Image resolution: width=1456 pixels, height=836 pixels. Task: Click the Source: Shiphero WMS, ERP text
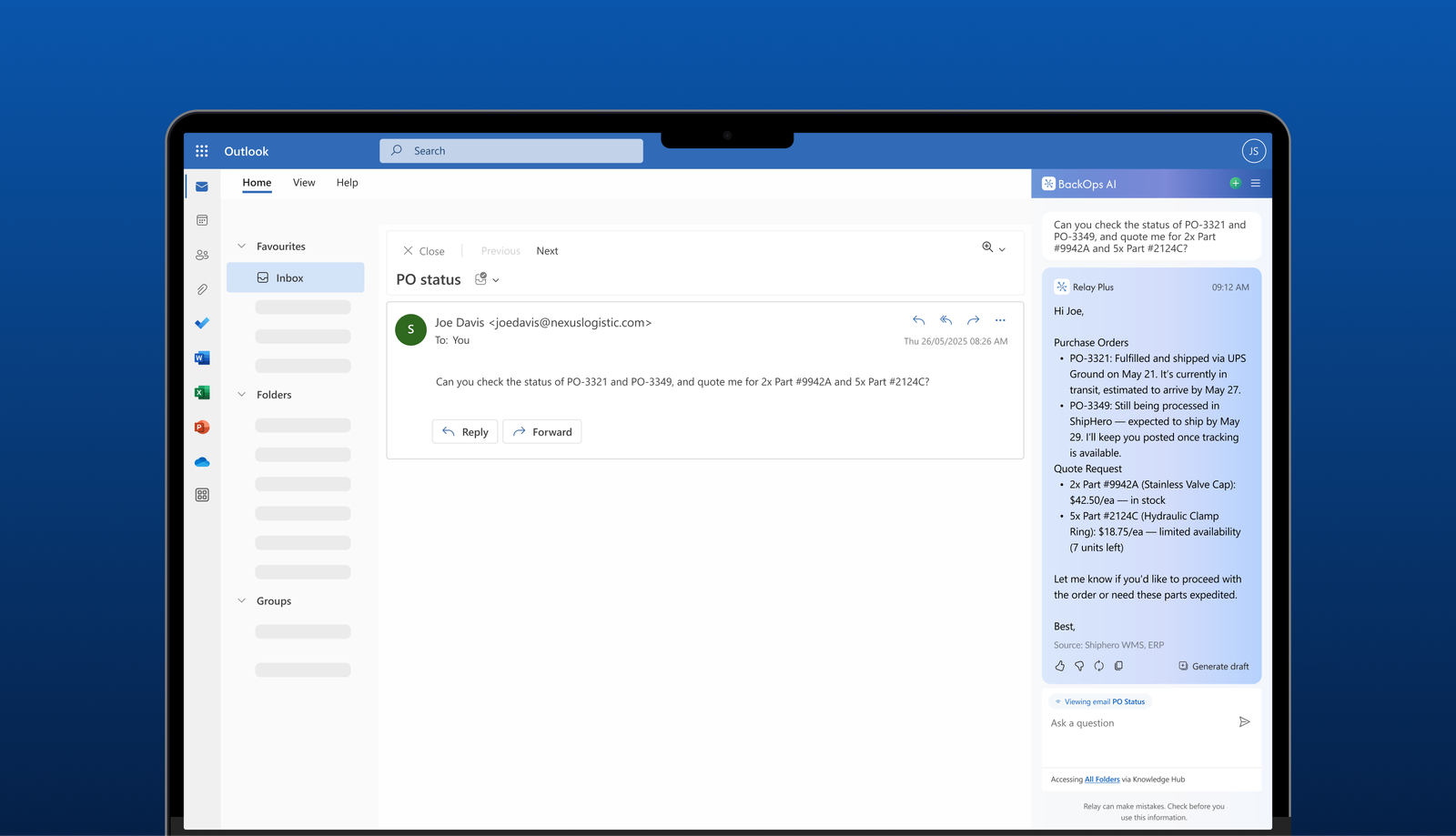(1108, 645)
